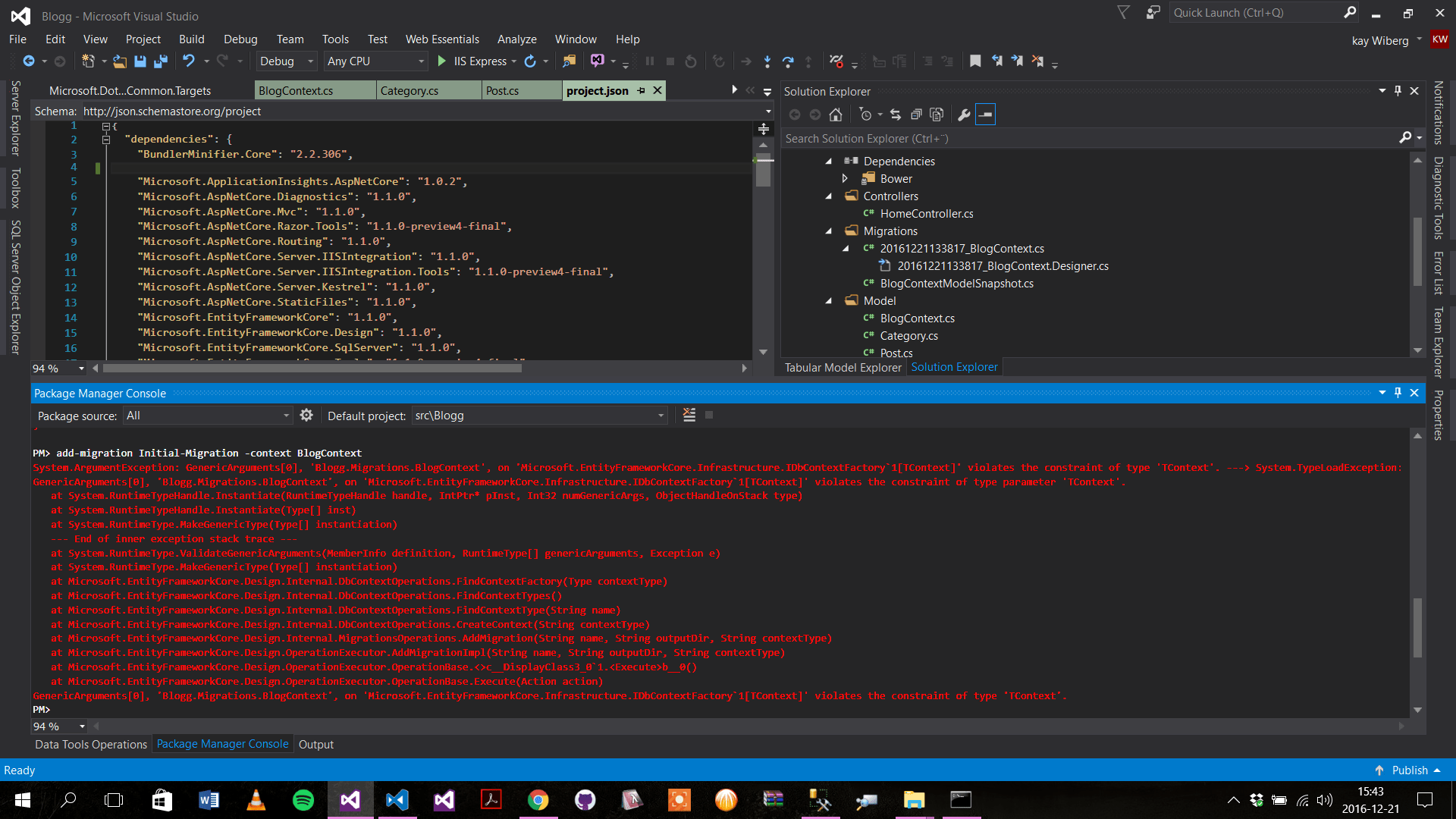Open the Package source dropdown
Screen dimensions: 1456x819
287,416
